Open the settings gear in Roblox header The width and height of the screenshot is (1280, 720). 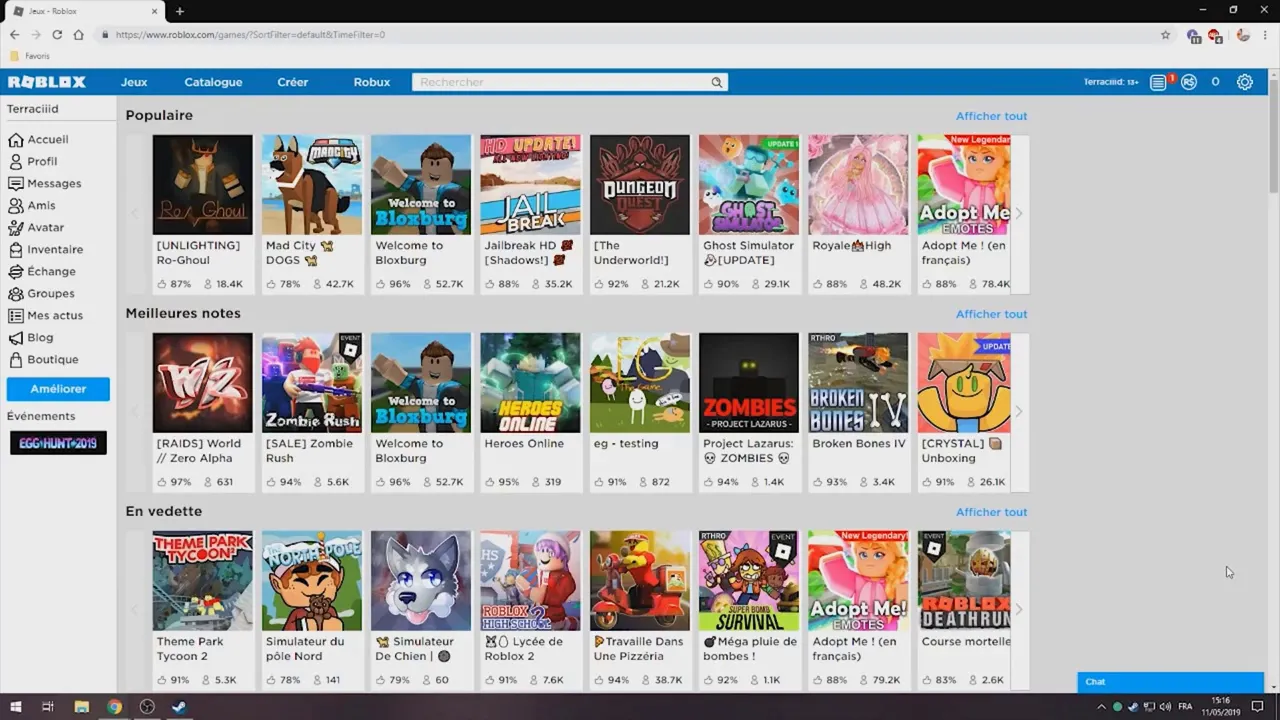1245,82
